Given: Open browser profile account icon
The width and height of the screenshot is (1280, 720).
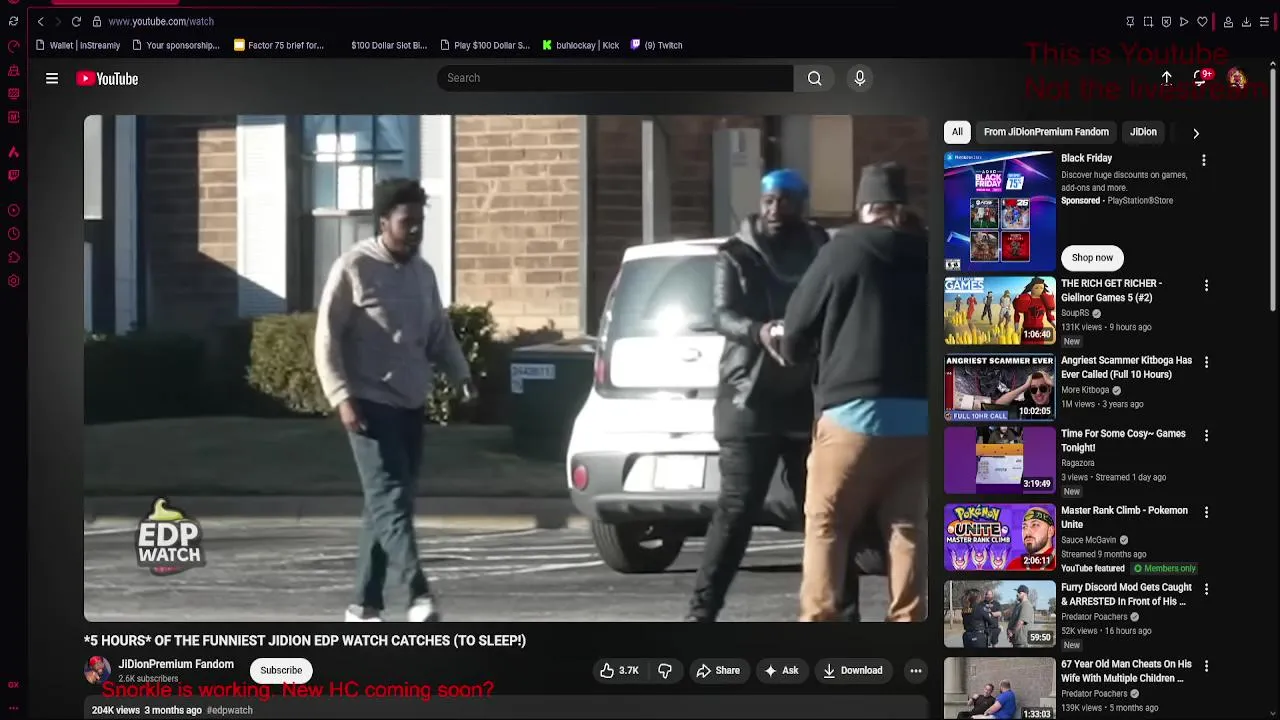Looking at the screenshot, I should (1228, 21).
